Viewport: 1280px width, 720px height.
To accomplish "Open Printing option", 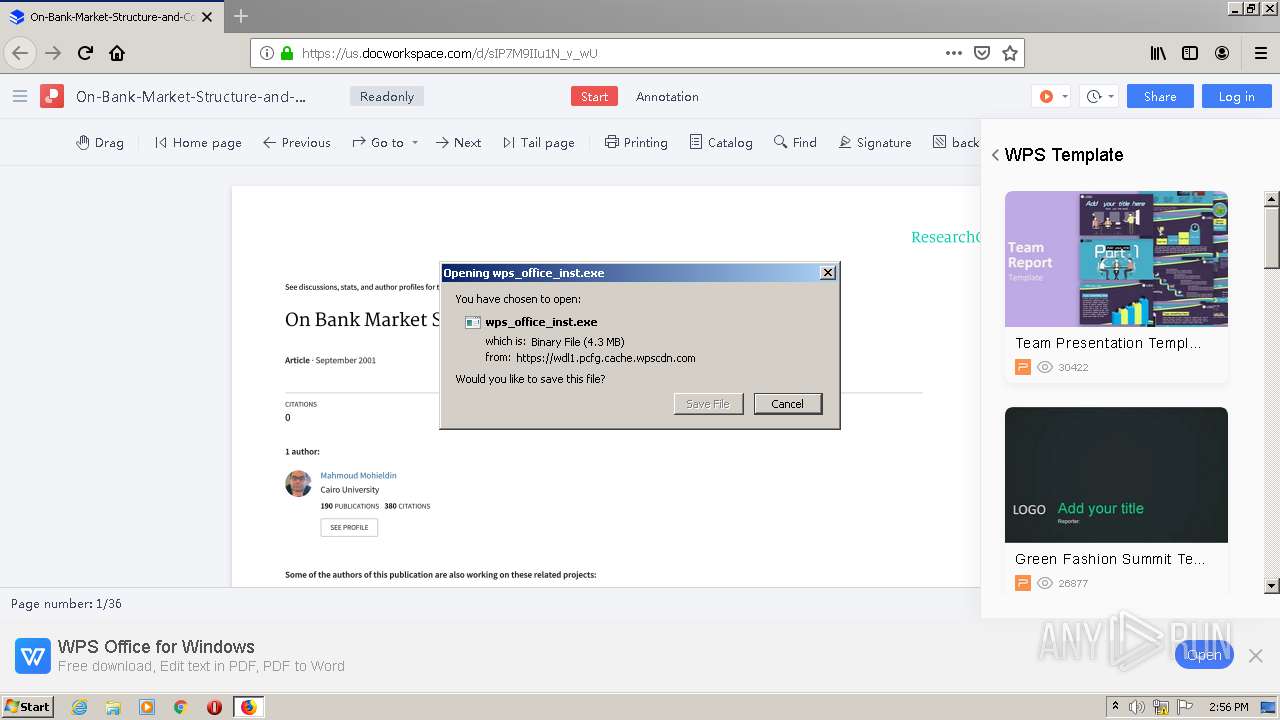I will point(636,142).
